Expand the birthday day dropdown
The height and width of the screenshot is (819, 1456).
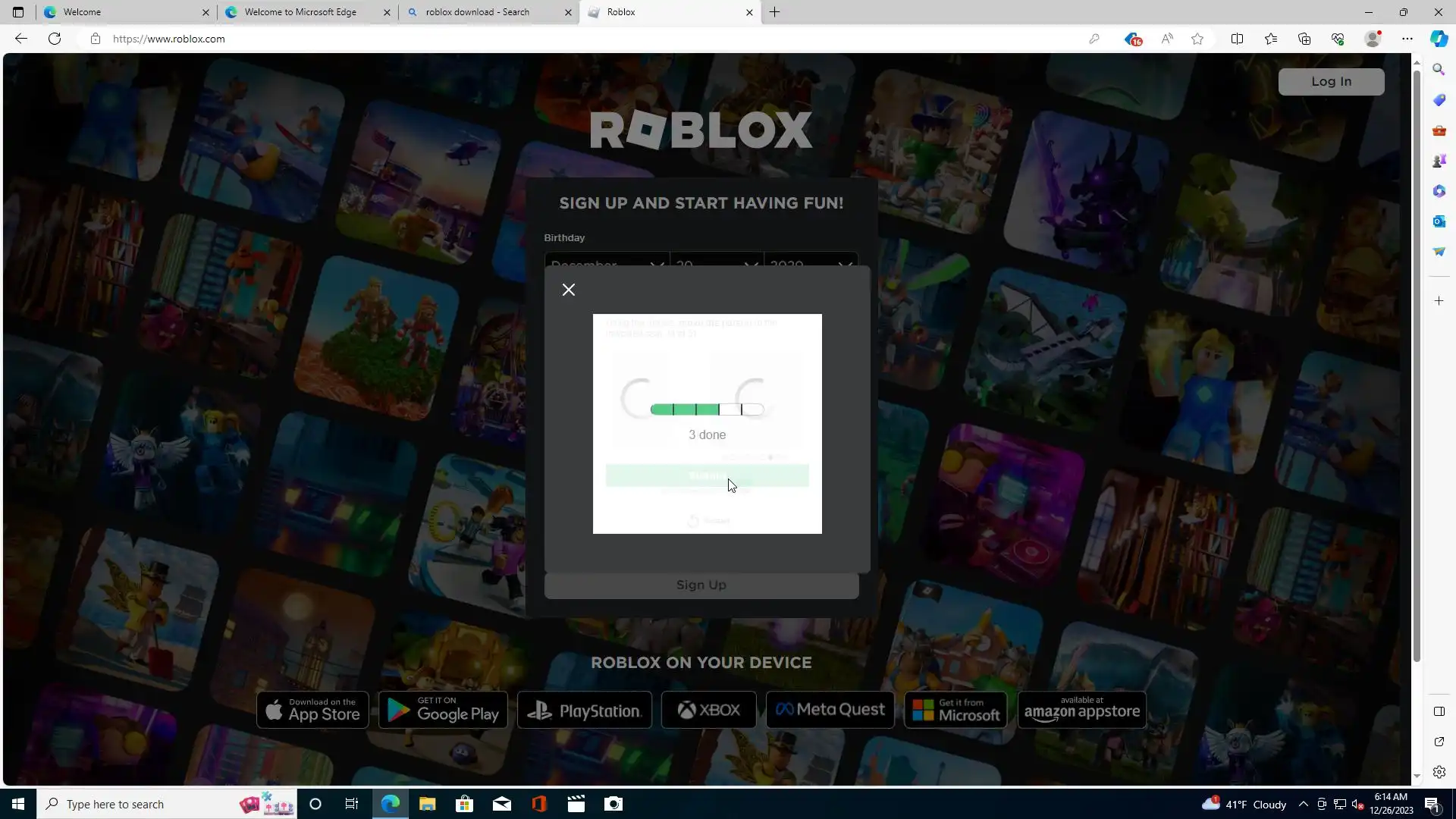[717, 262]
